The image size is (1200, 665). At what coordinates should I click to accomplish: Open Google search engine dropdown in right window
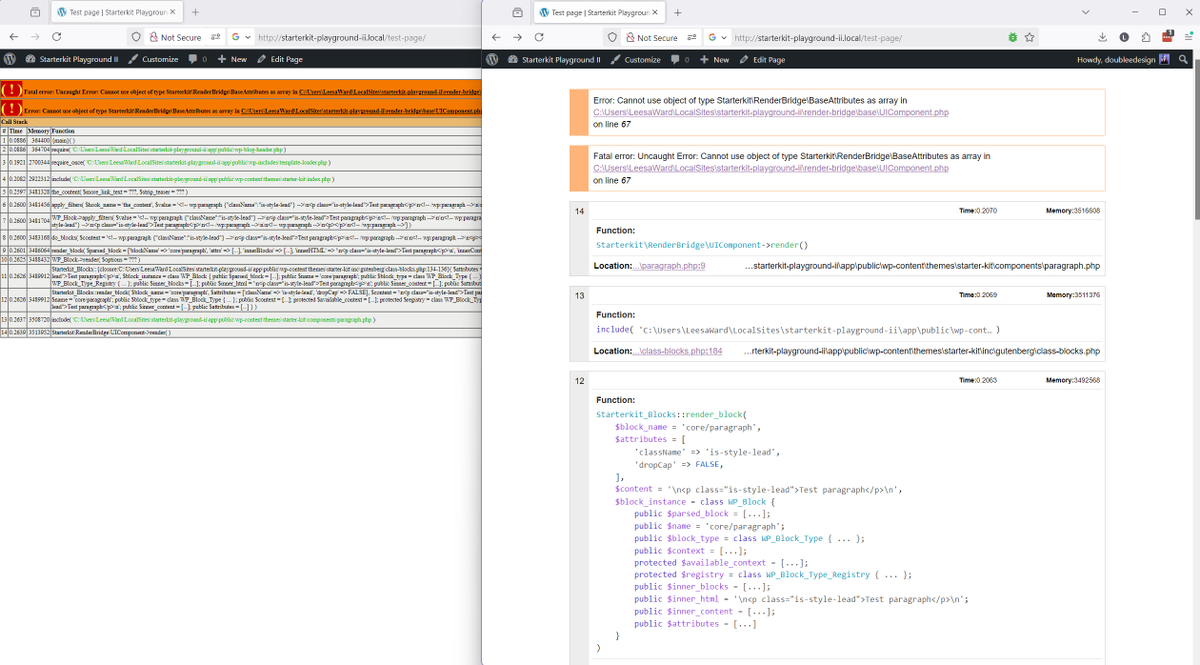[x=718, y=37]
